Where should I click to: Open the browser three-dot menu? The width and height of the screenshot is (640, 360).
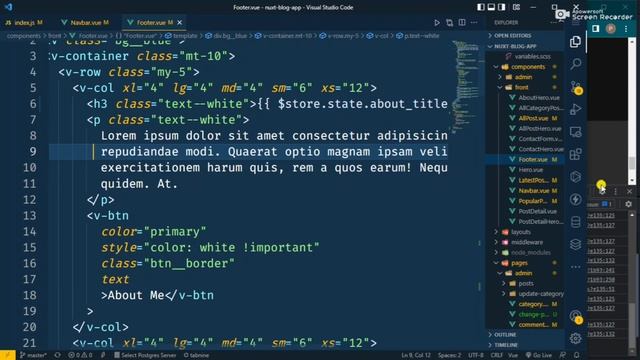(x=626, y=29)
